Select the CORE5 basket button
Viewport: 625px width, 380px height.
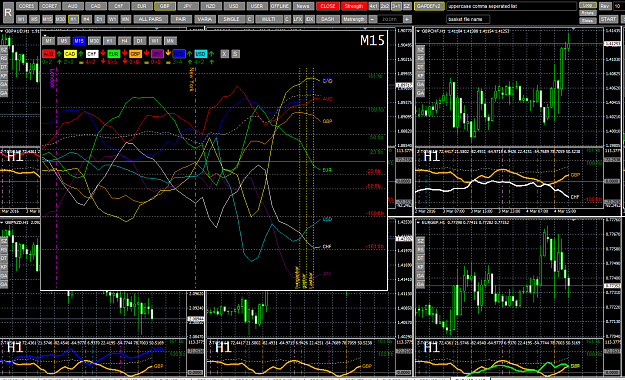(x=27, y=6)
